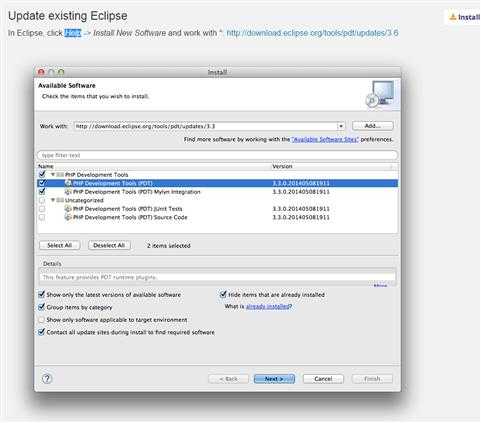
Task: Check the PDT Unit Tests checkbox
Action: (42, 209)
